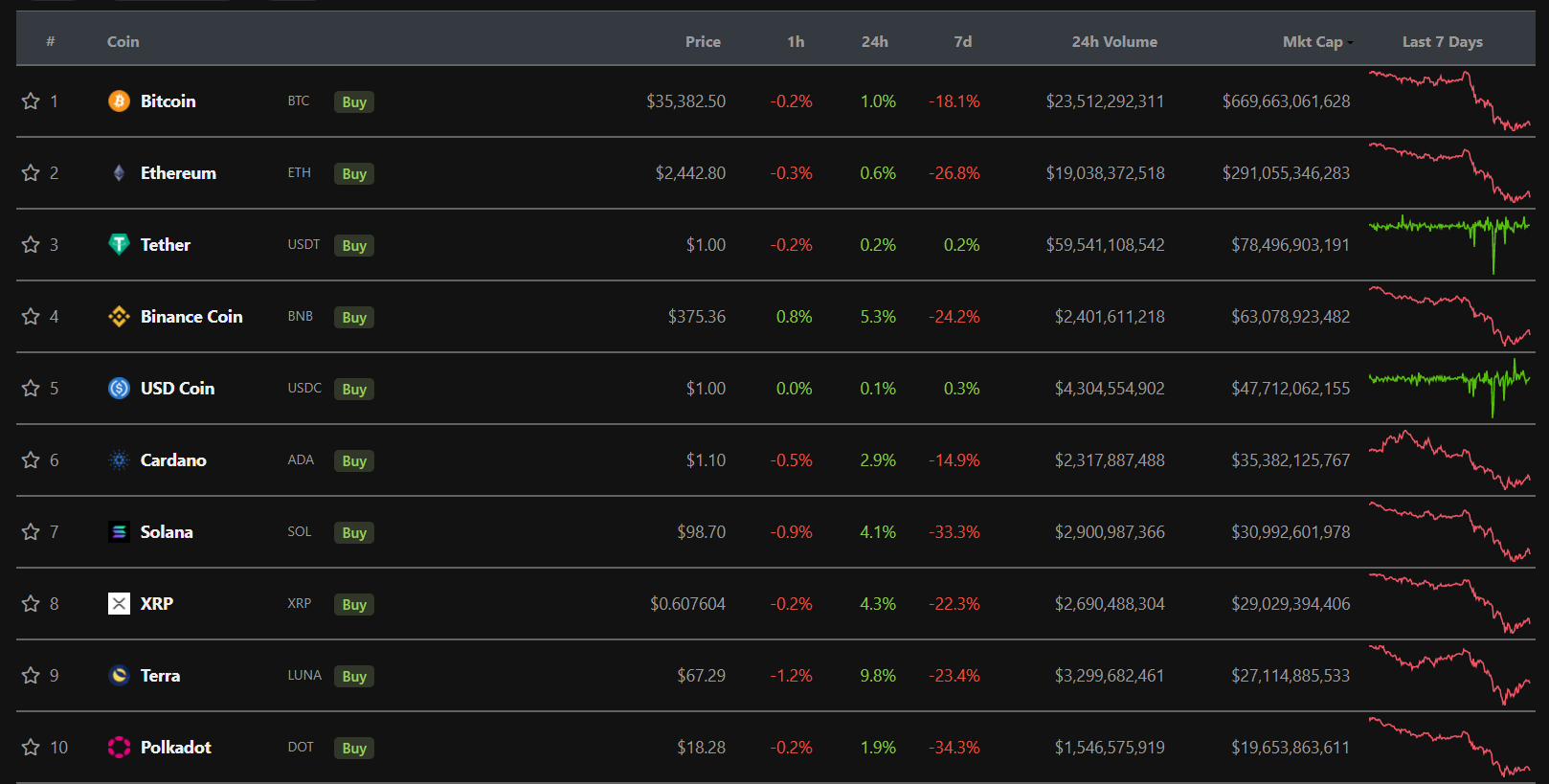Open the Cardano coin link

click(x=173, y=460)
